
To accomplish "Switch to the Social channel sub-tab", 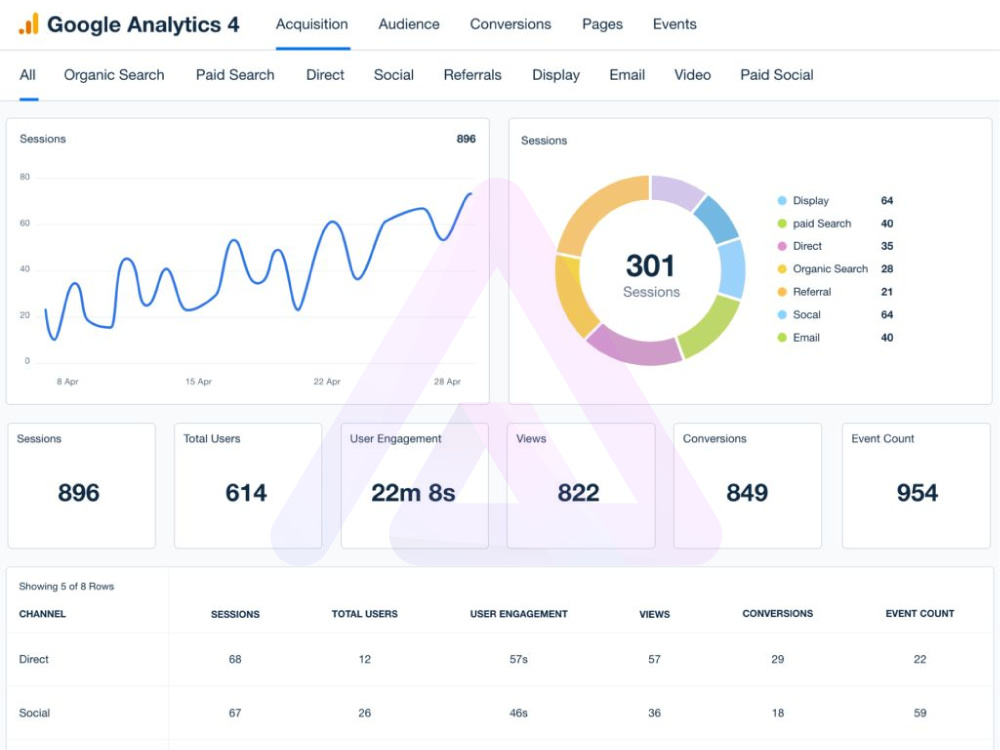I will coord(393,75).
